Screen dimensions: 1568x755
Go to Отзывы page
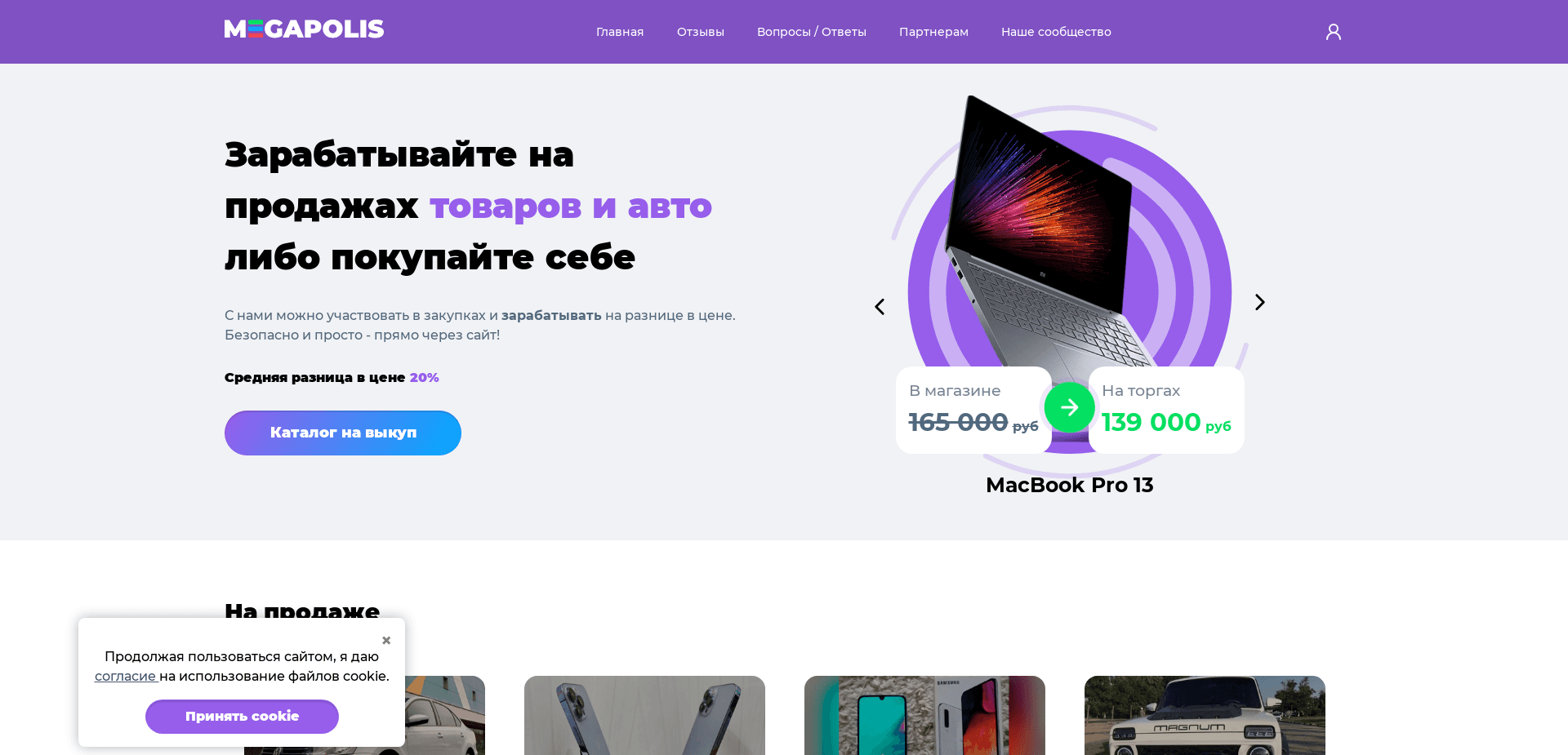pos(700,32)
